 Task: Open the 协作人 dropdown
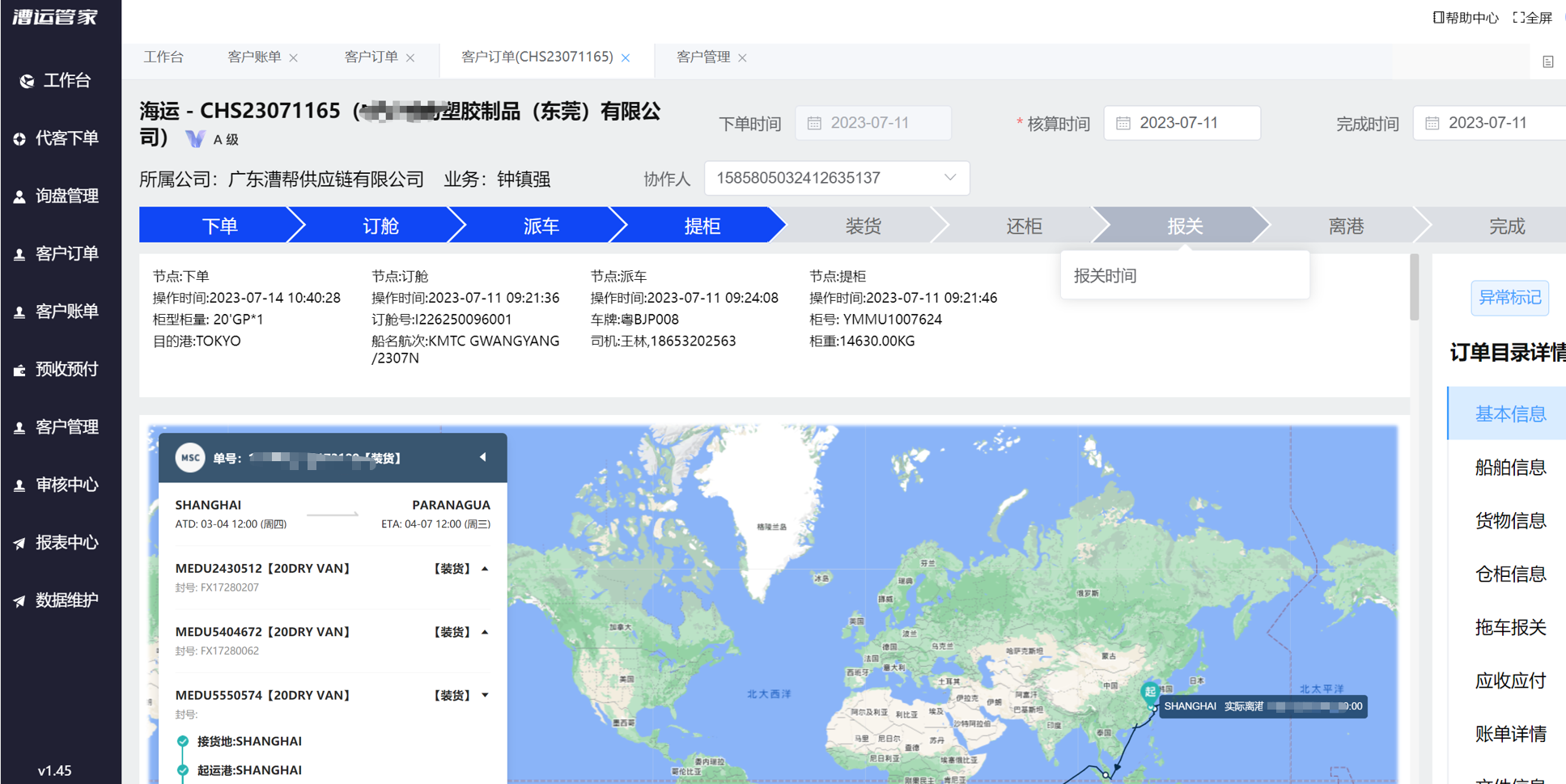(837, 178)
